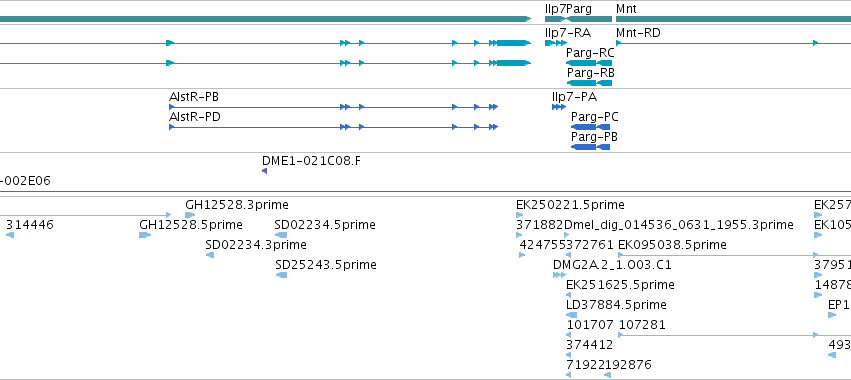Click the SD02234.5prime feature marker

point(281,235)
